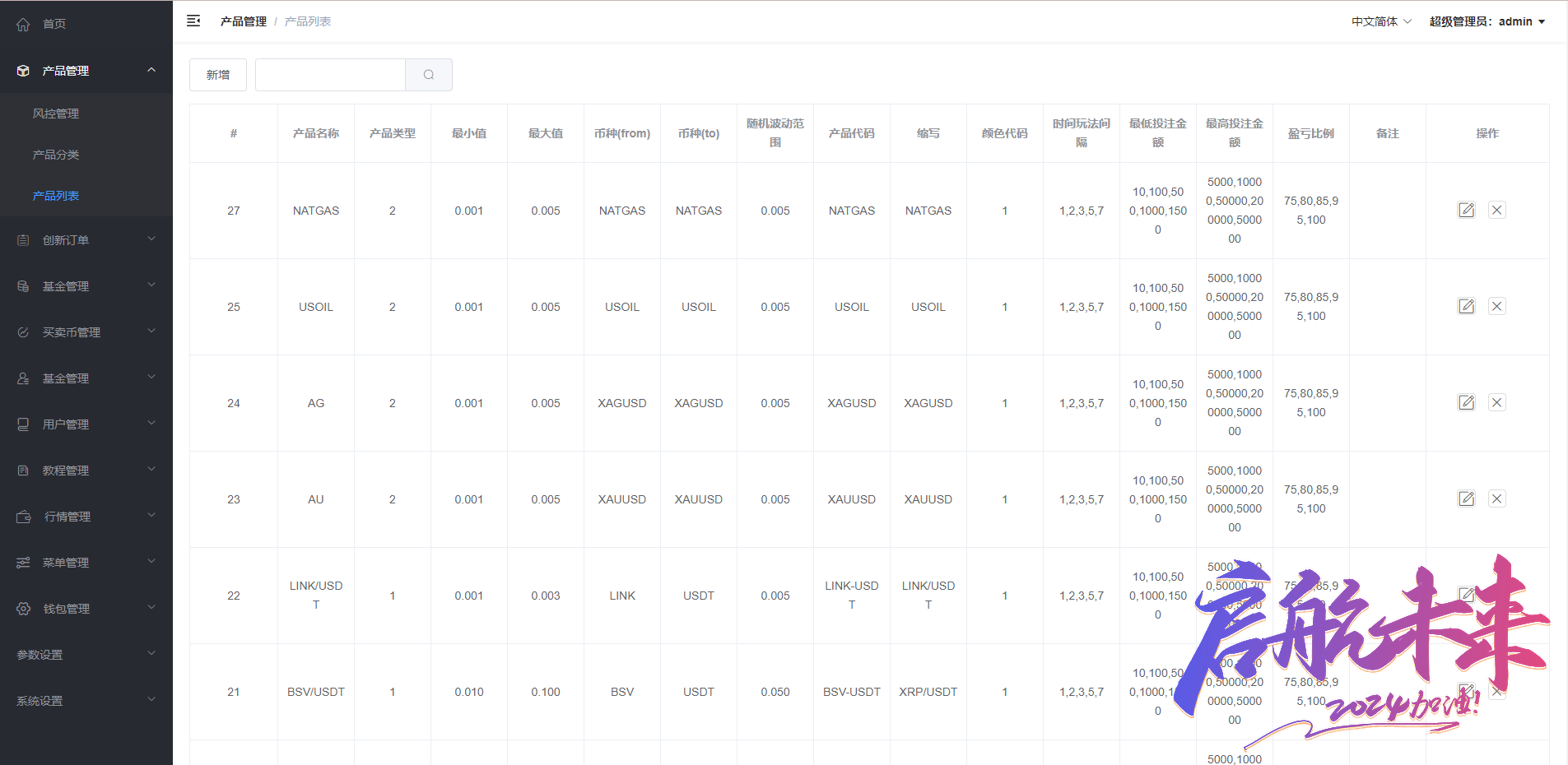Image resolution: width=1568 pixels, height=765 pixels.
Task: Select the LINK/USDT product name cell
Action: click(x=316, y=596)
